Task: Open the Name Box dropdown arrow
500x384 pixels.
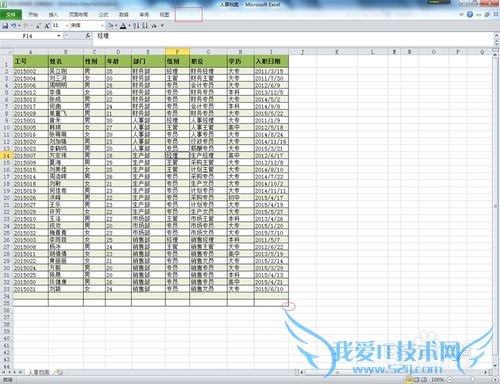Action: pyautogui.click(x=59, y=36)
